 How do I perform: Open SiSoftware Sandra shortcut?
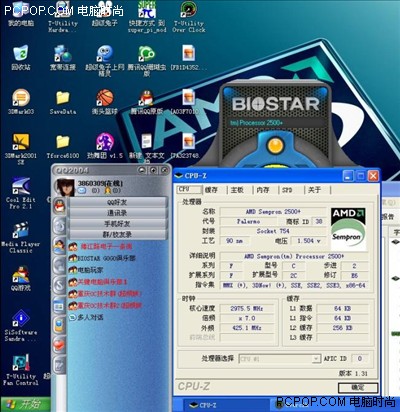pyautogui.click(x=21, y=326)
